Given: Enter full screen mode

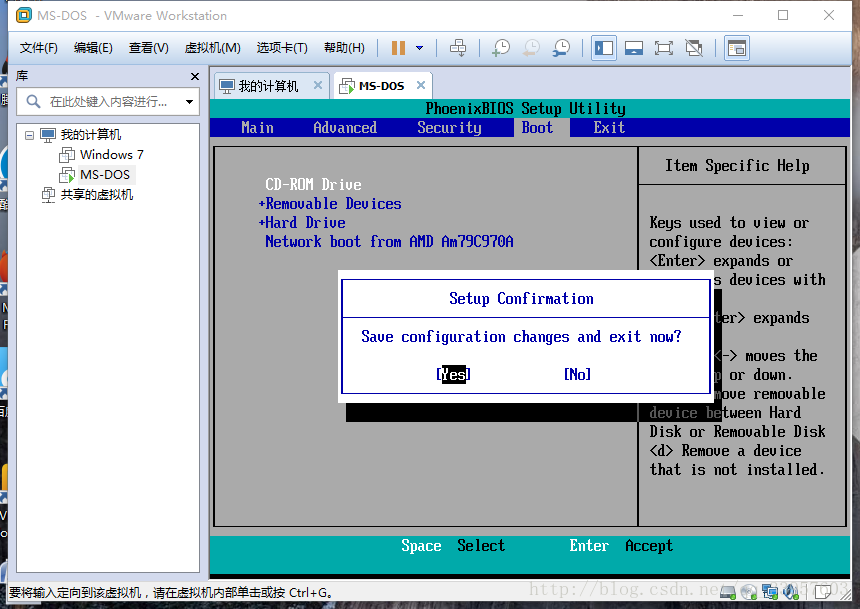Looking at the screenshot, I should [x=664, y=48].
